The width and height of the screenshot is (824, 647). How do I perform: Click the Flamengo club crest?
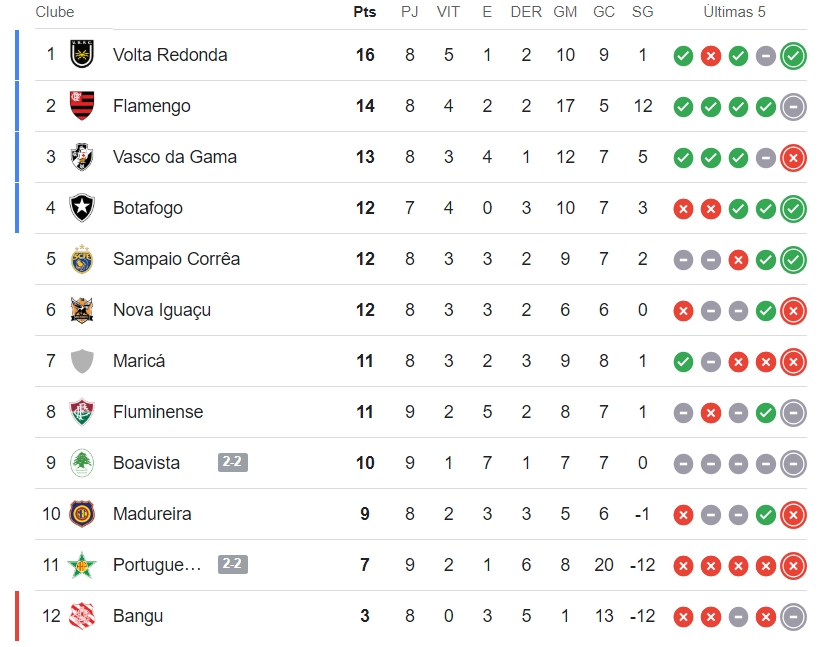coord(82,105)
